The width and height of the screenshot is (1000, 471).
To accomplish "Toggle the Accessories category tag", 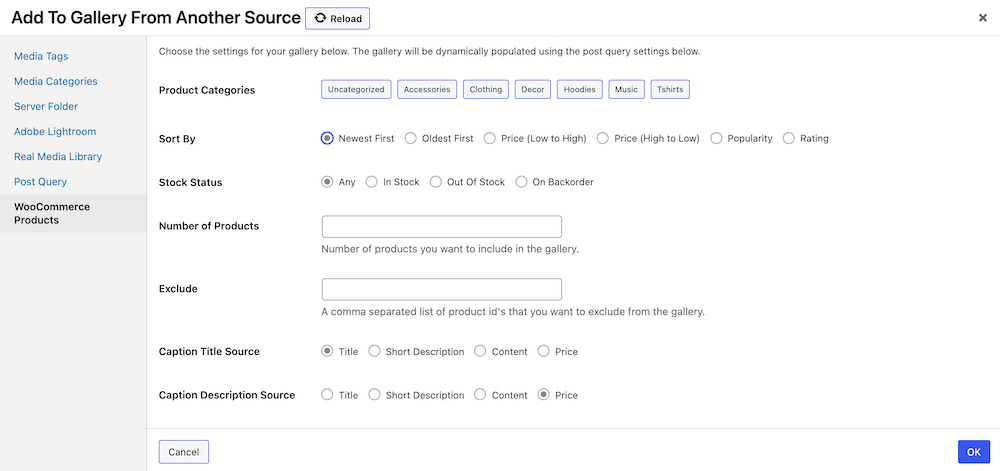I will pos(427,89).
